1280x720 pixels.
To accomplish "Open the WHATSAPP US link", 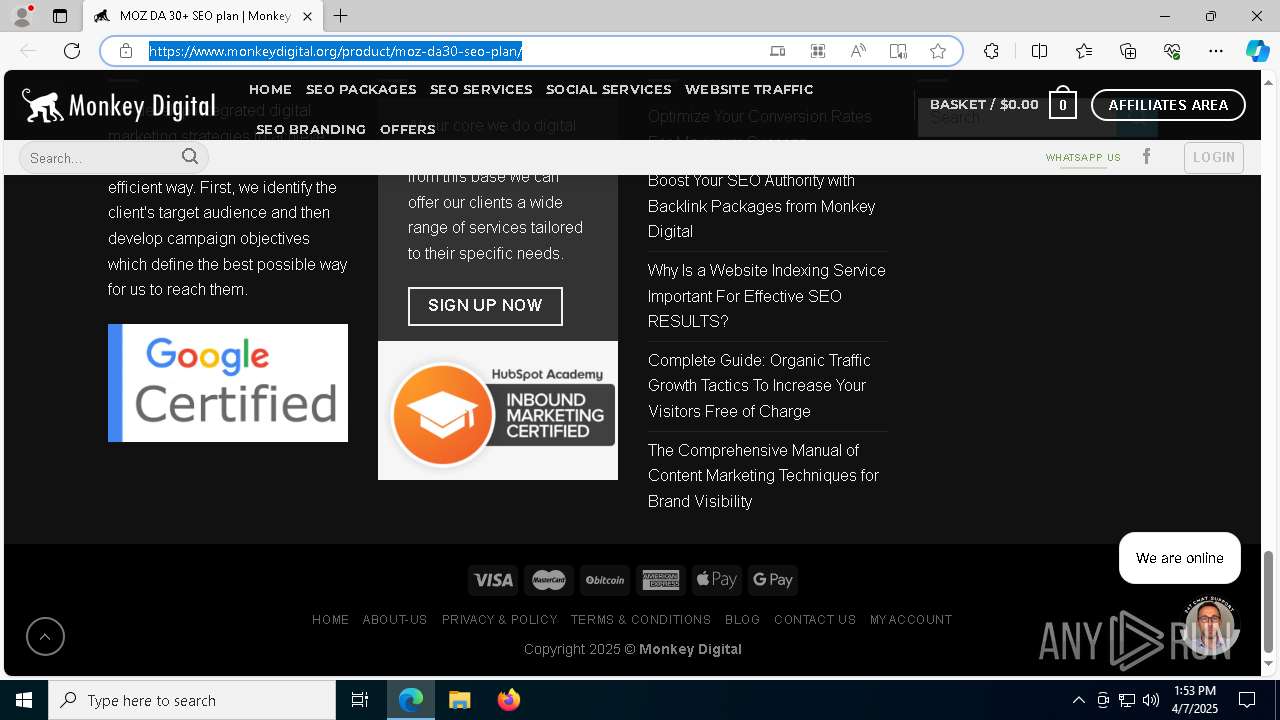I will tap(1083, 158).
